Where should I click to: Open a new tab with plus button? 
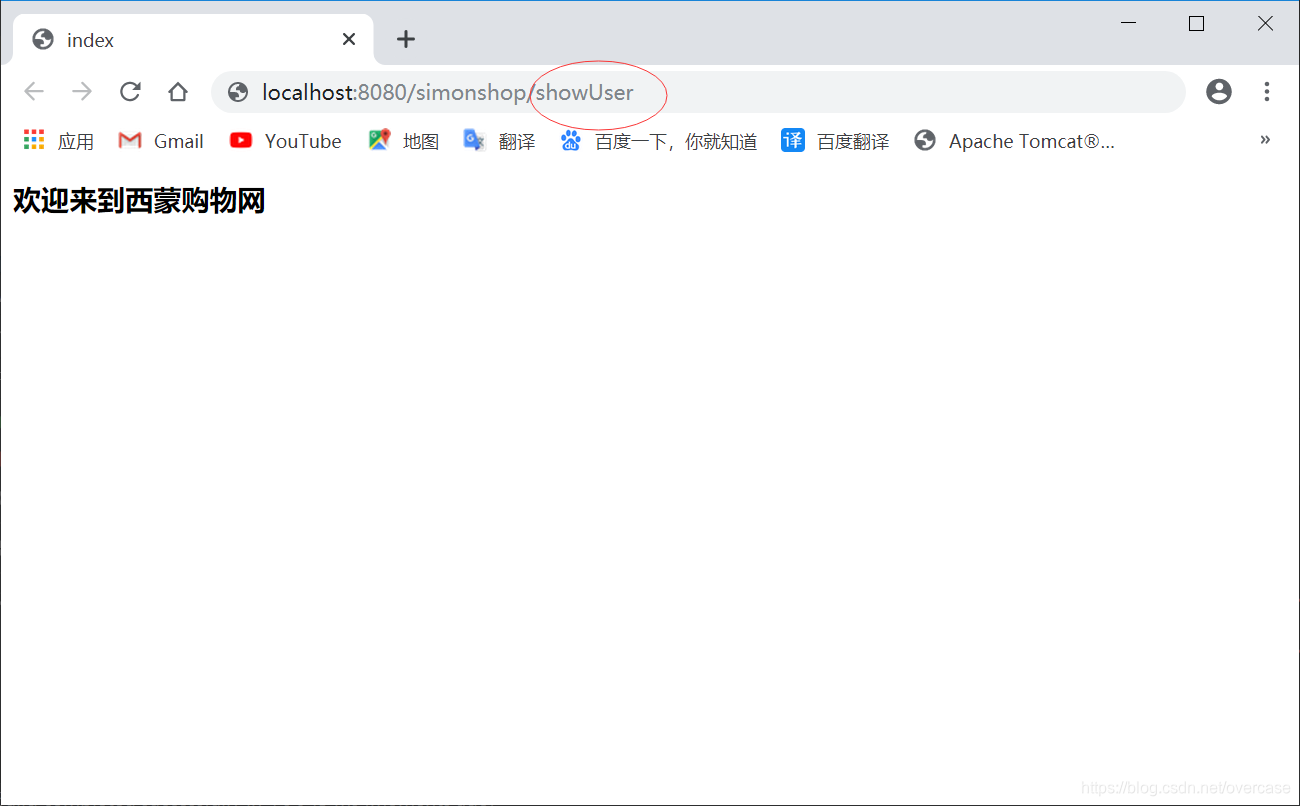(x=405, y=39)
